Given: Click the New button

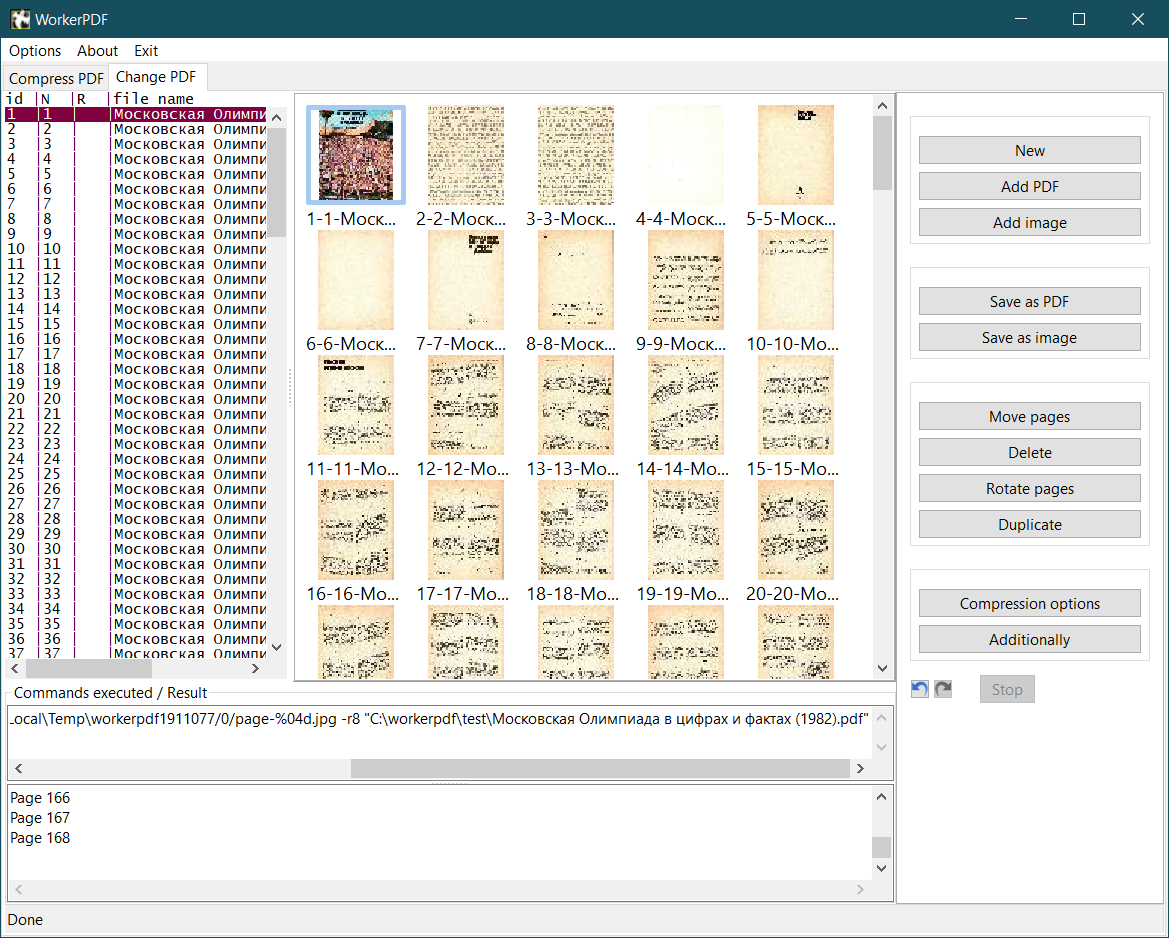Looking at the screenshot, I should [x=1030, y=150].
